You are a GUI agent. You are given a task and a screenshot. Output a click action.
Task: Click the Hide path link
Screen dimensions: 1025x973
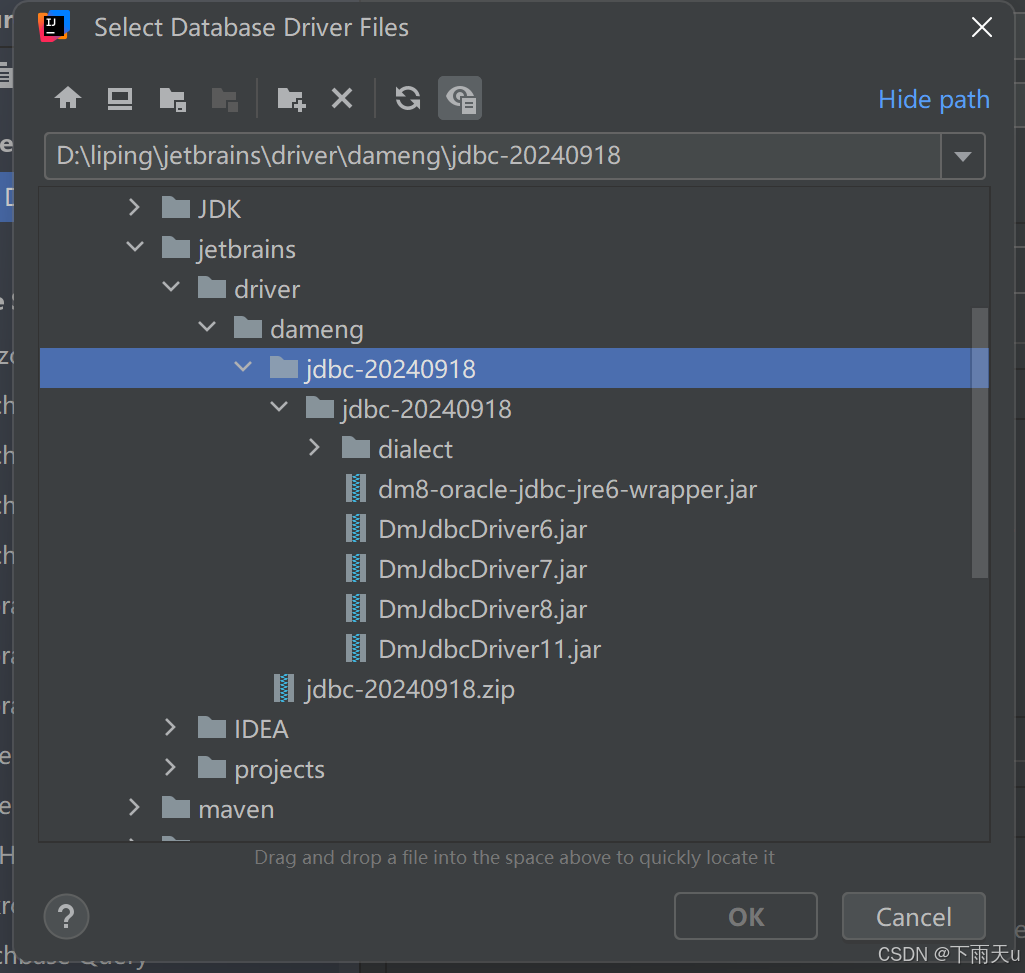click(933, 99)
